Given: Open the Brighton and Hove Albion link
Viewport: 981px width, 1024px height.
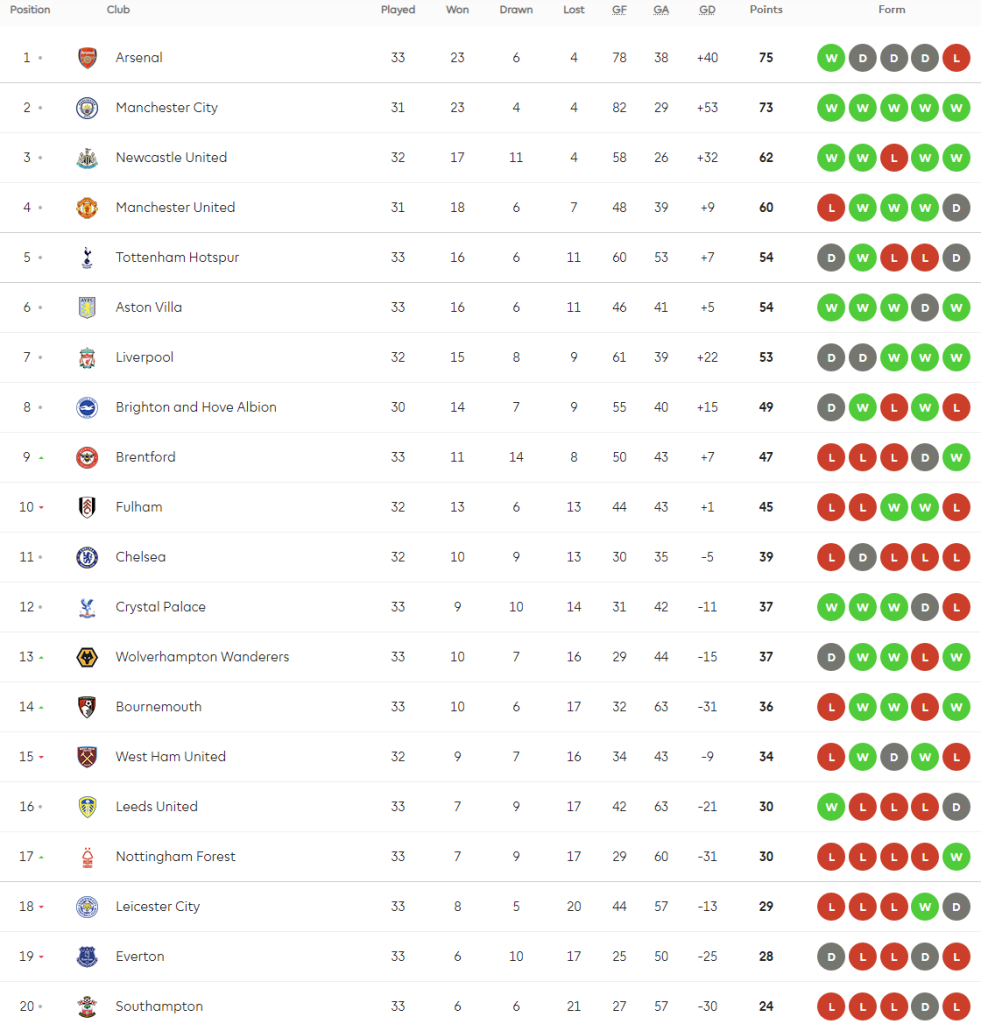Looking at the screenshot, I should click(x=196, y=407).
